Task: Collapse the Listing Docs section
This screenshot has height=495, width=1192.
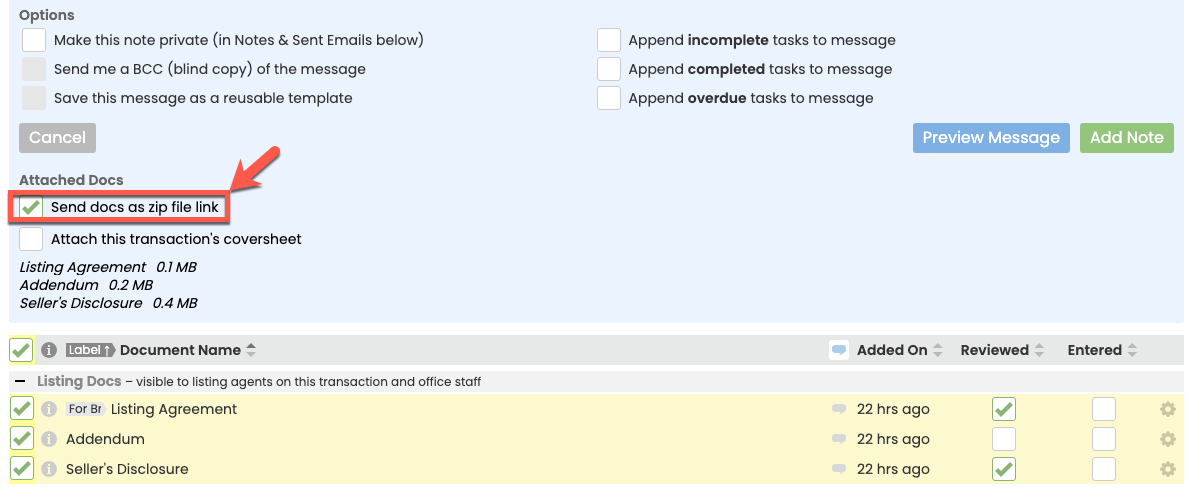Action: (x=20, y=381)
